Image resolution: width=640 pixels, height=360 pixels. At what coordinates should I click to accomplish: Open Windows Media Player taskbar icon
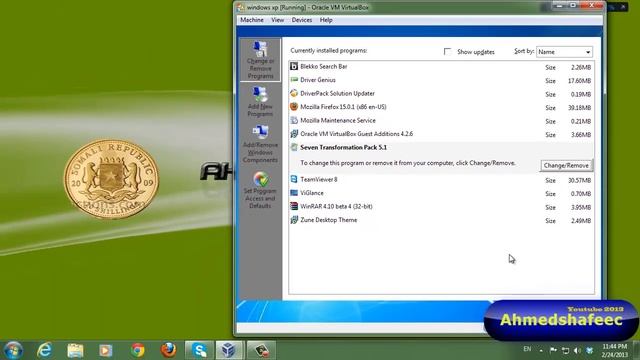point(106,350)
